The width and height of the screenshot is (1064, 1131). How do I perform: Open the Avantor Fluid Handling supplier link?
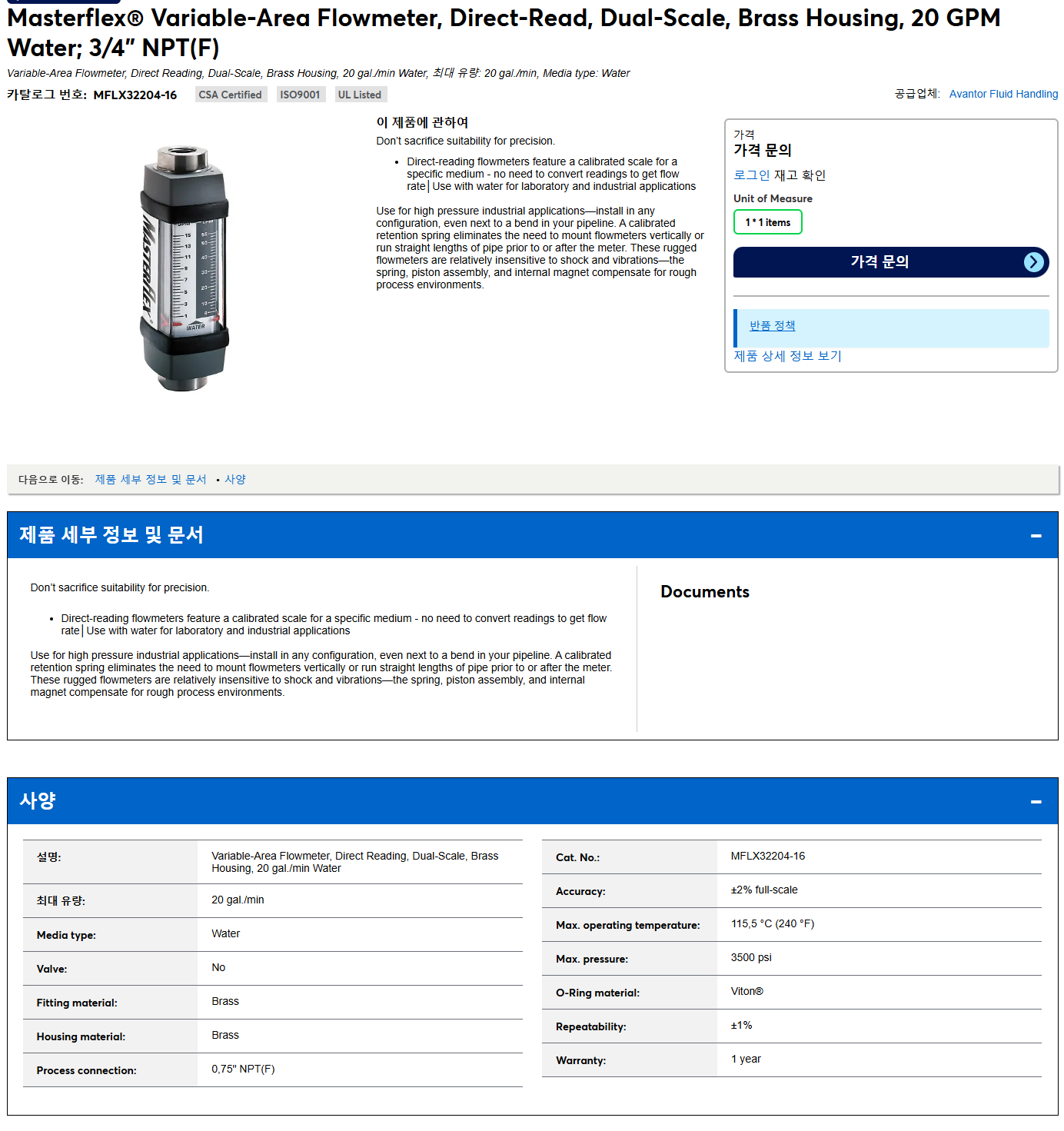click(x=1003, y=94)
